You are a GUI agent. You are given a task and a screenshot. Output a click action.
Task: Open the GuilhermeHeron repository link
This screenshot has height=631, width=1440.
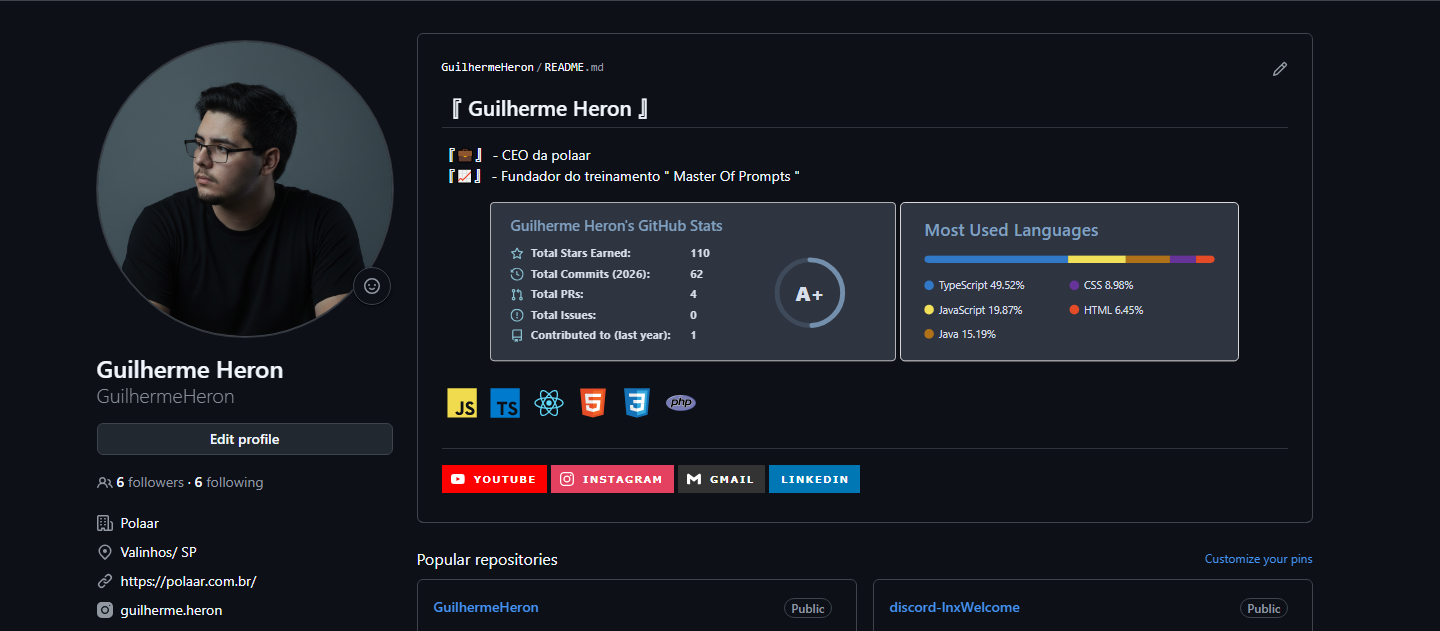pos(485,607)
